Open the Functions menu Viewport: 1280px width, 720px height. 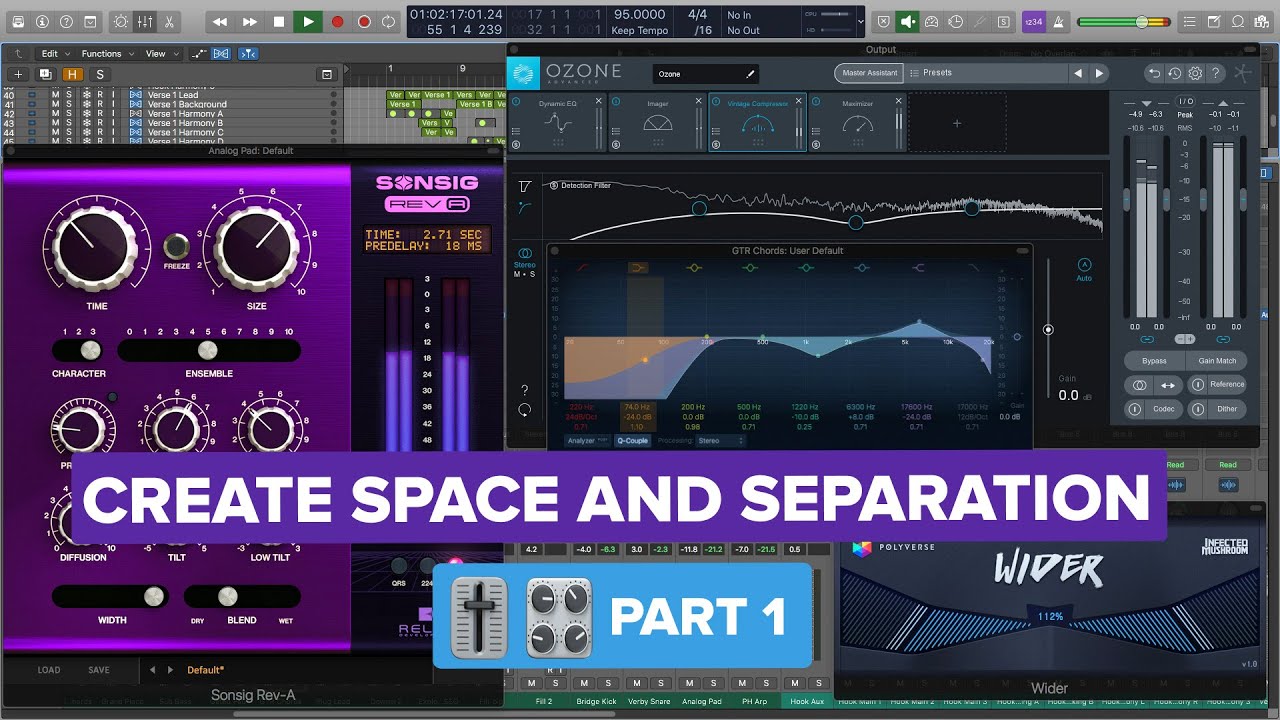click(105, 54)
